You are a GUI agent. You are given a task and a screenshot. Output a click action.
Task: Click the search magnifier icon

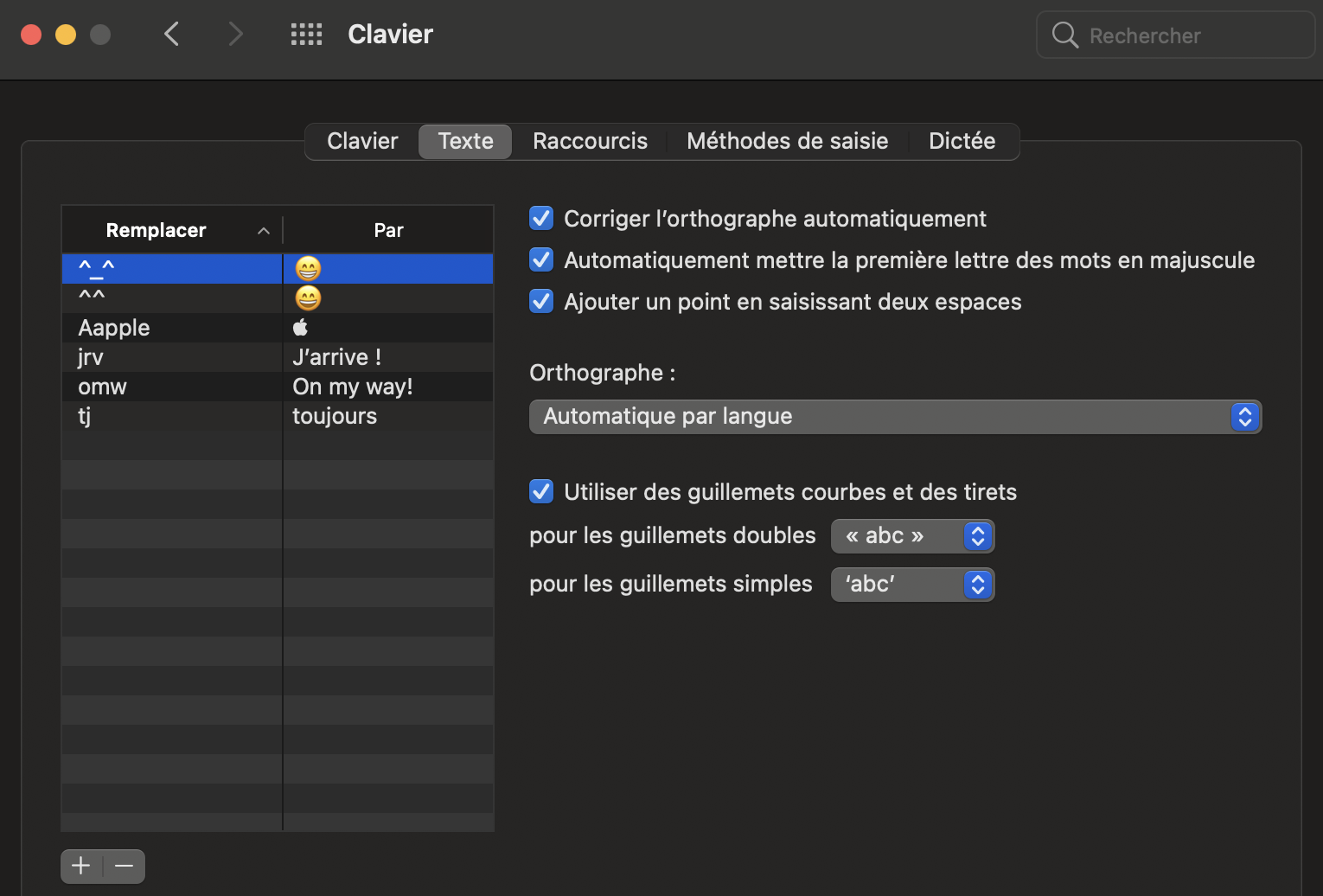click(x=1064, y=35)
